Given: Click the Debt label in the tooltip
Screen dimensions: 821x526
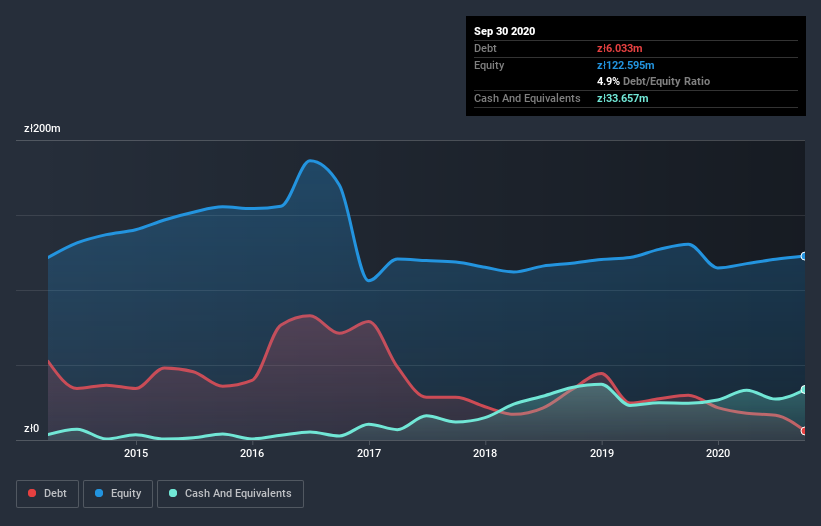Looking at the screenshot, I should (485, 48).
